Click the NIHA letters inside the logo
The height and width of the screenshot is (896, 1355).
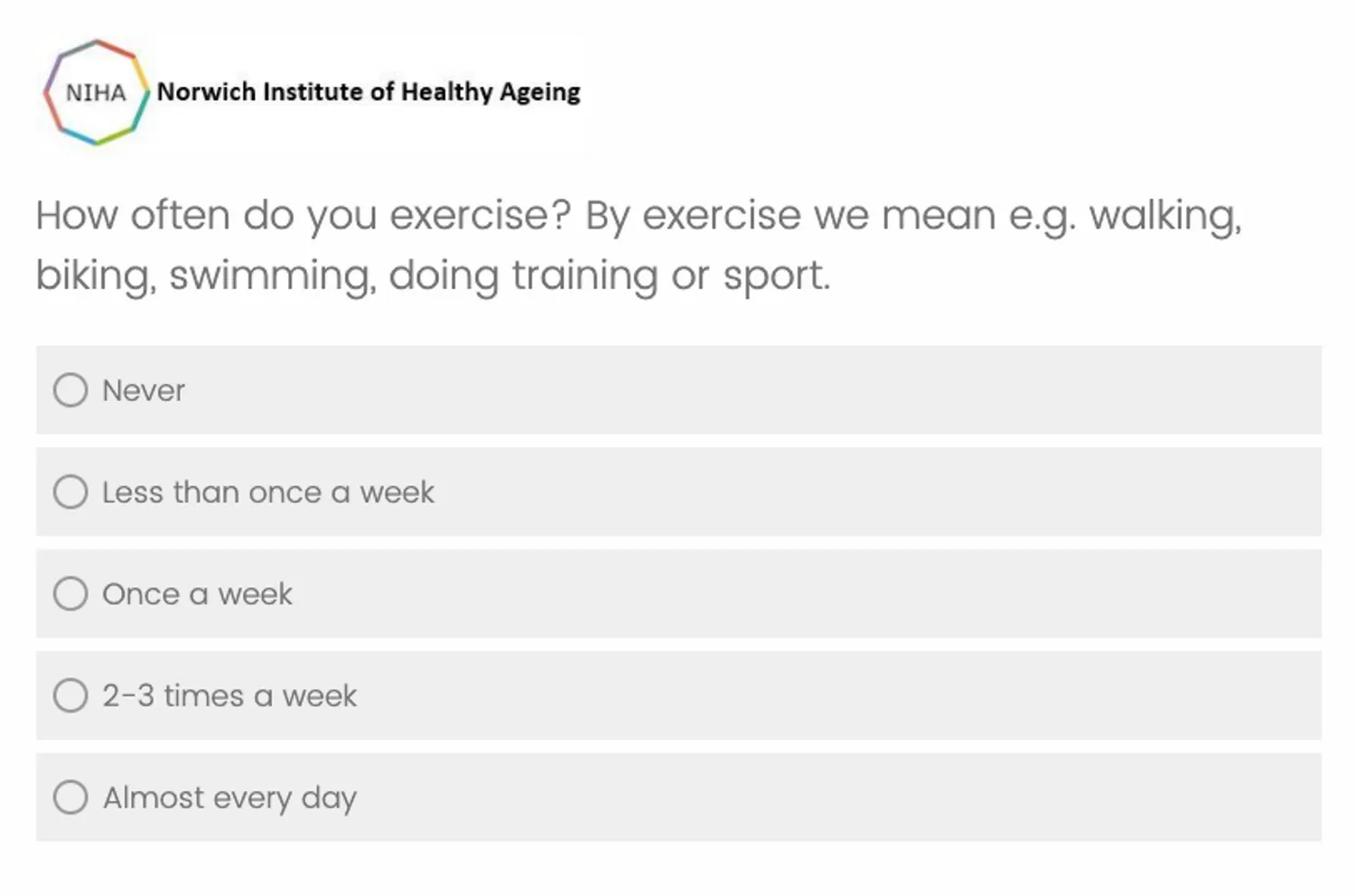click(x=96, y=93)
